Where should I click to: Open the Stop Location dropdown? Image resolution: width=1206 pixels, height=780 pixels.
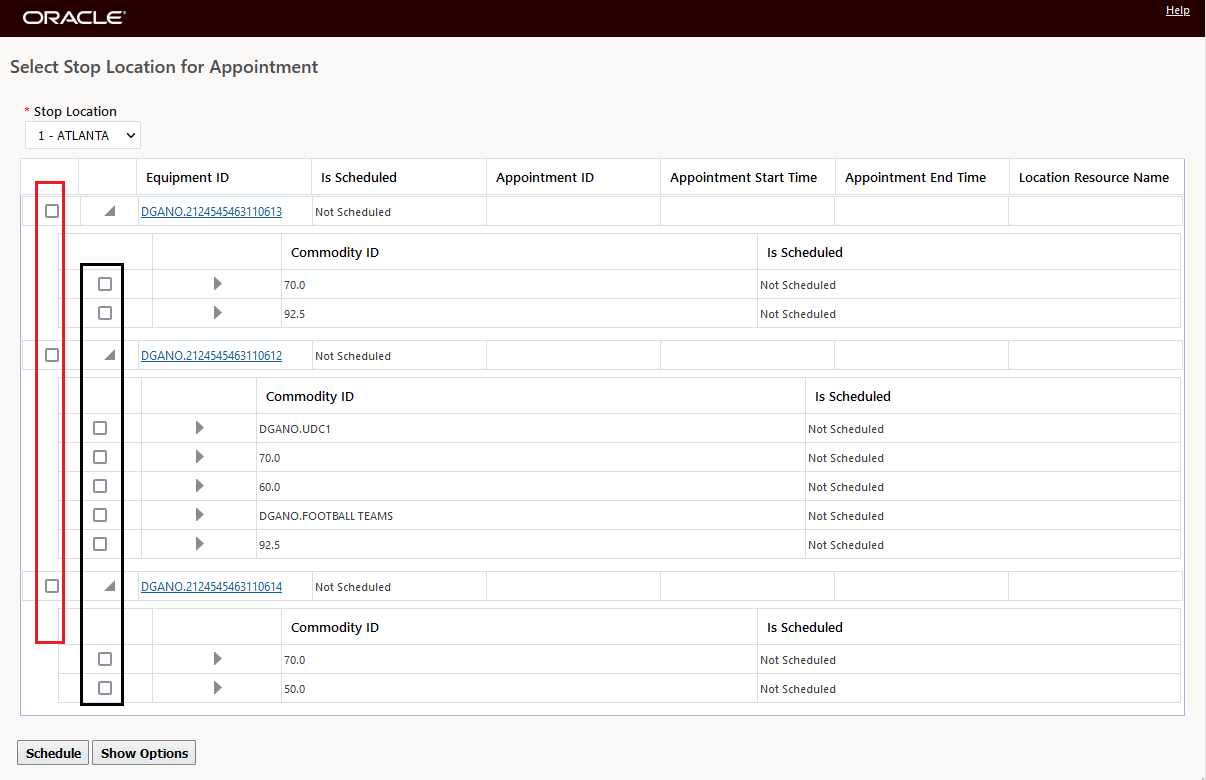tap(83, 135)
